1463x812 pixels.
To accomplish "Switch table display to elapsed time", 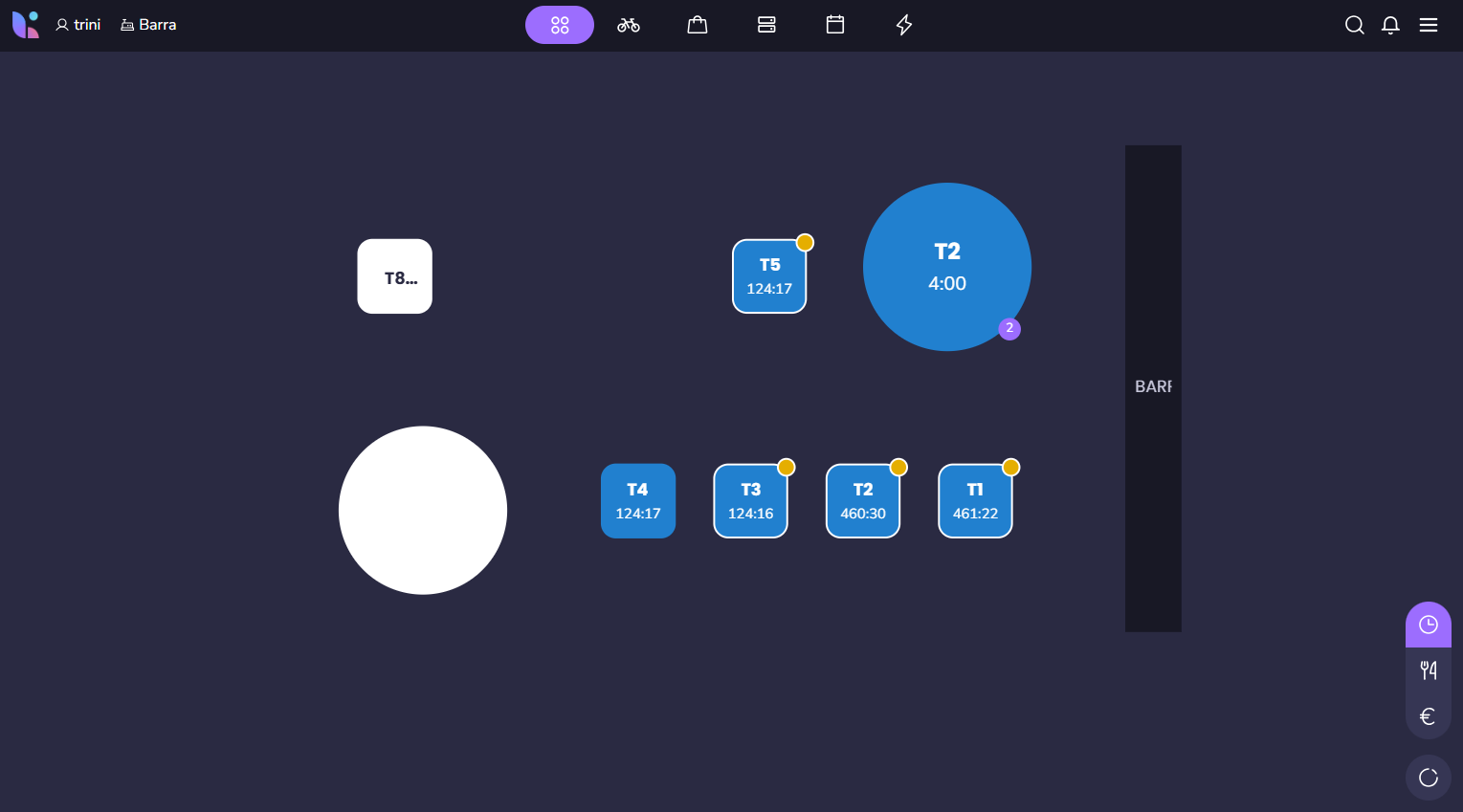I will click(1429, 625).
